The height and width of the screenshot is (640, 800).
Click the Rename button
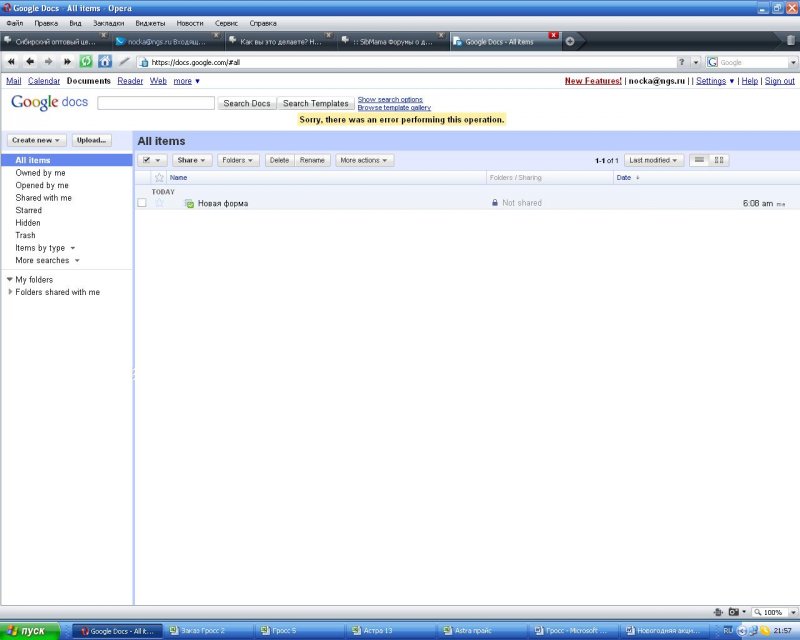(312, 160)
